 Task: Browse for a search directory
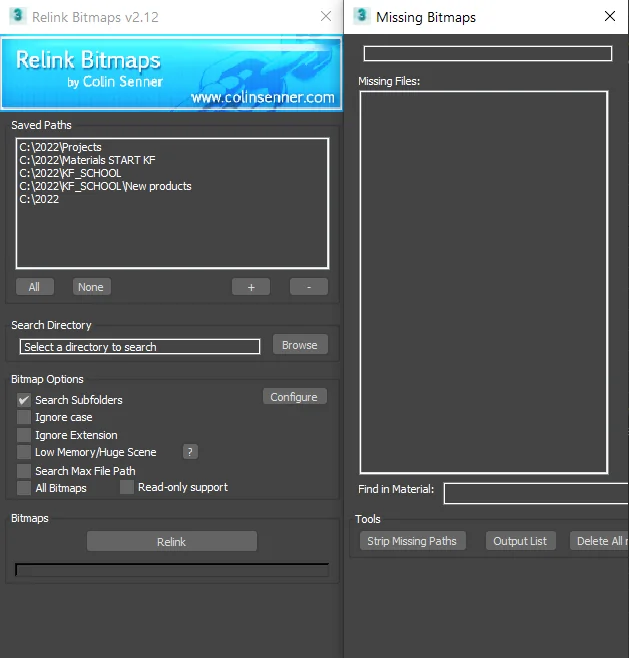(x=300, y=345)
